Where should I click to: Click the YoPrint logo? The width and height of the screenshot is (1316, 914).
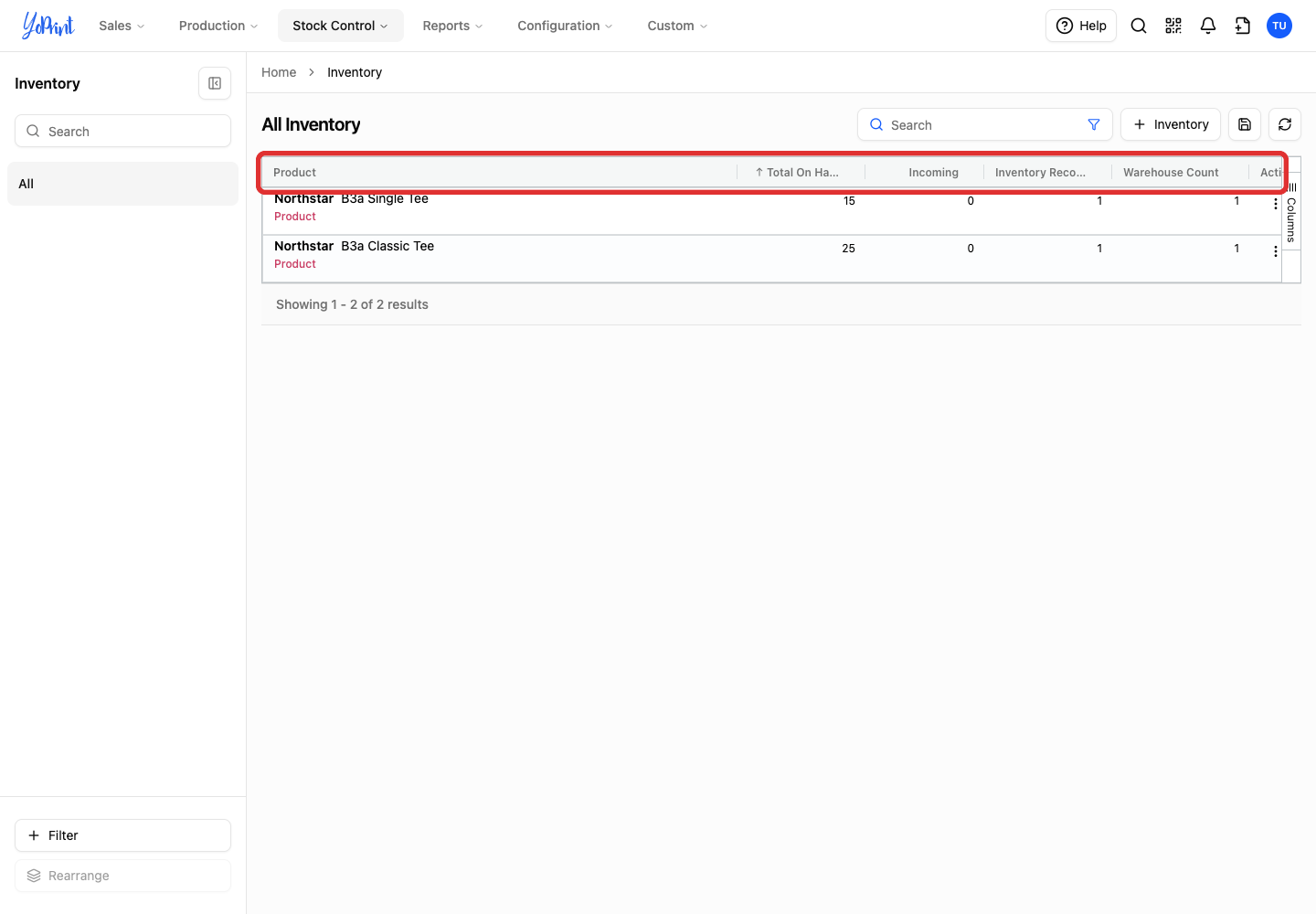(48, 26)
